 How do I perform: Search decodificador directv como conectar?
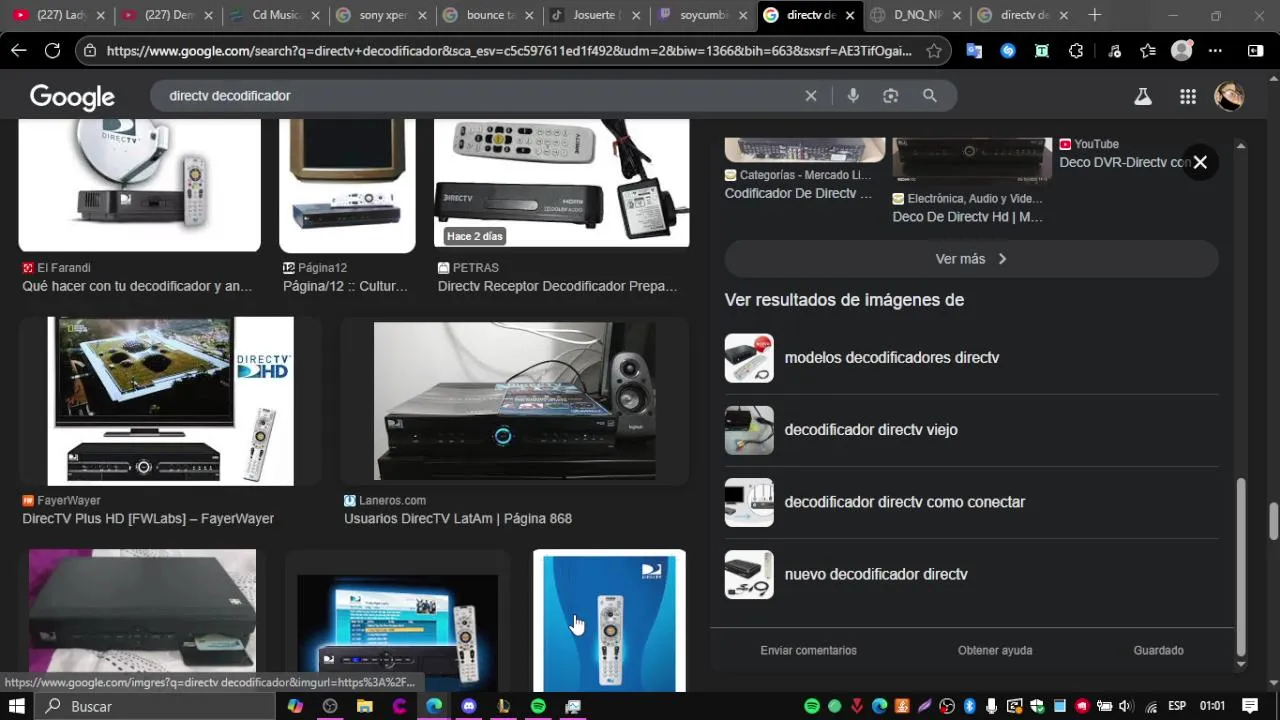point(971,502)
